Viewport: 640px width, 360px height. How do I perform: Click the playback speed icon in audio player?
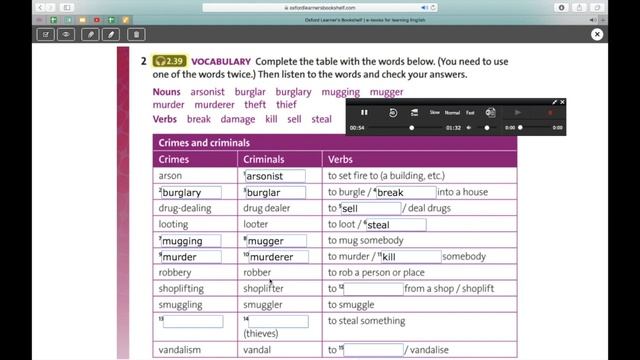[x=414, y=113]
